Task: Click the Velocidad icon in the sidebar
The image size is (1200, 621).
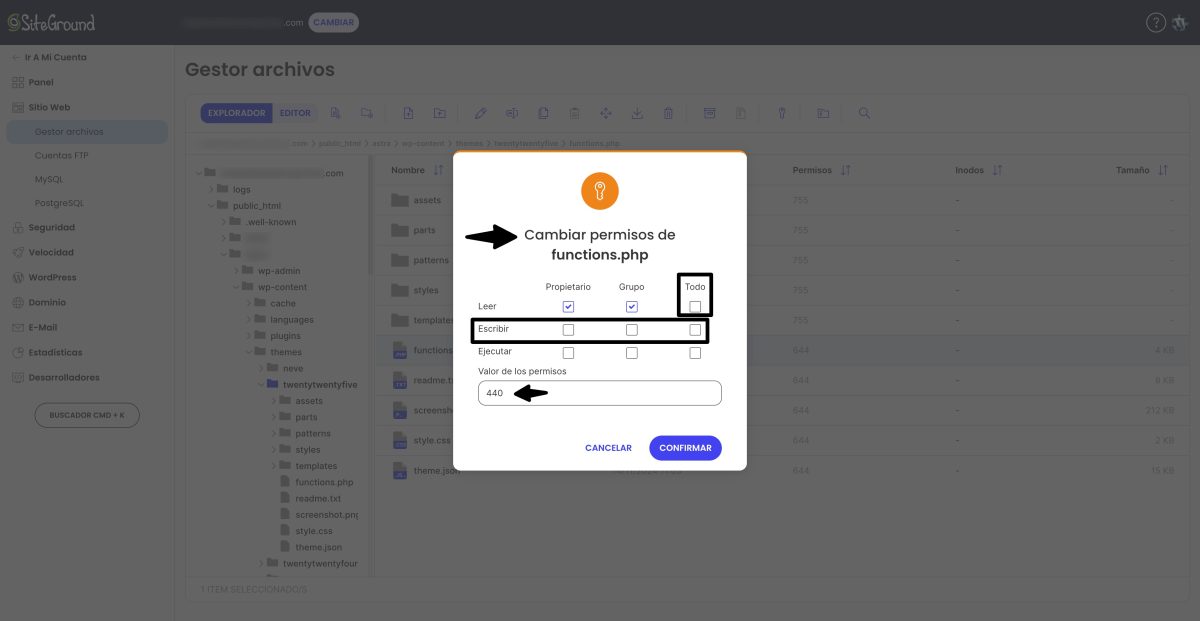Action: pyautogui.click(x=18, y=252)
